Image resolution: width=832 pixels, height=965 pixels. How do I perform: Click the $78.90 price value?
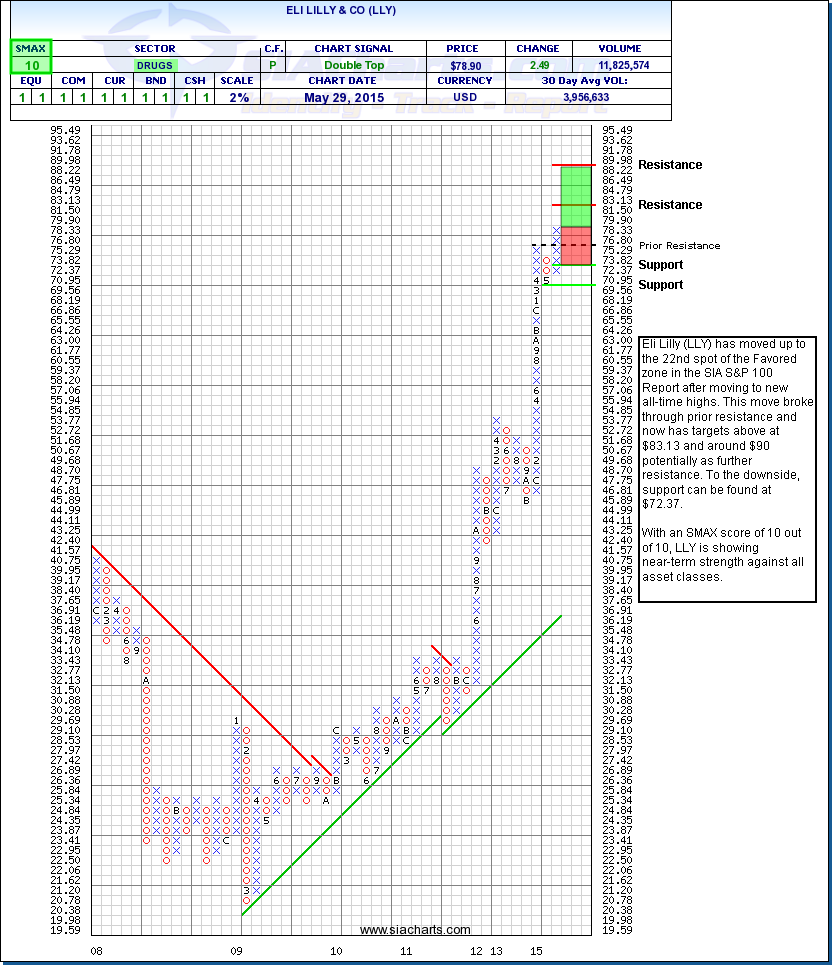[468, 65]
